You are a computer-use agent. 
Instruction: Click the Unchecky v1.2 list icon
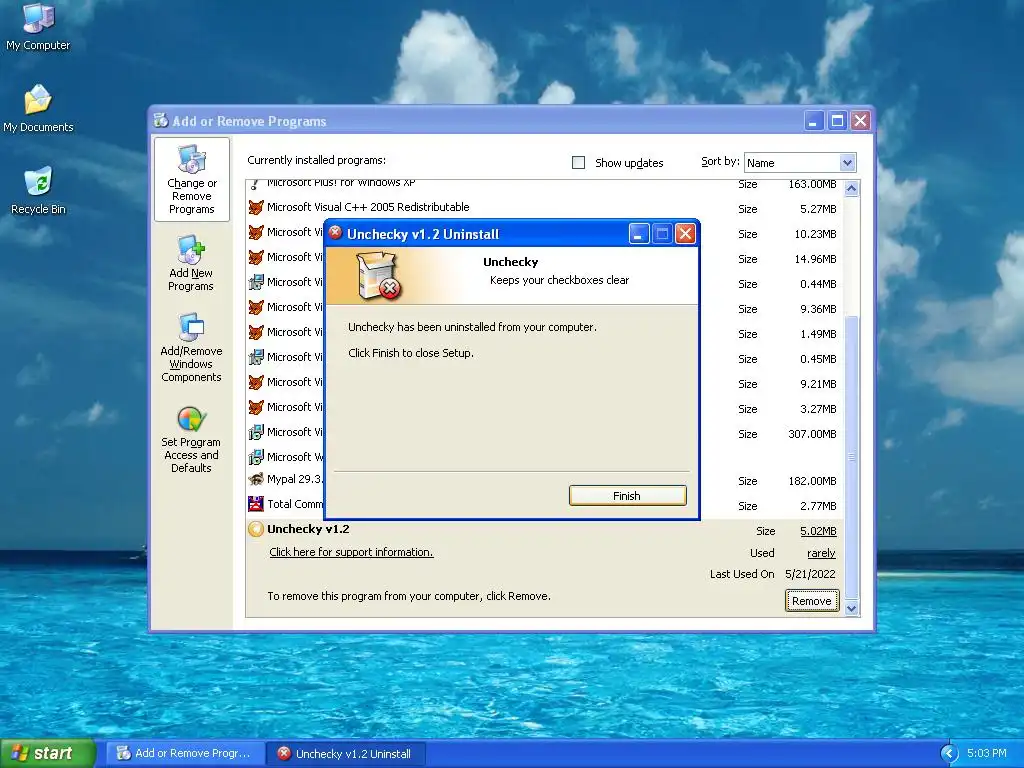(256, 529)
